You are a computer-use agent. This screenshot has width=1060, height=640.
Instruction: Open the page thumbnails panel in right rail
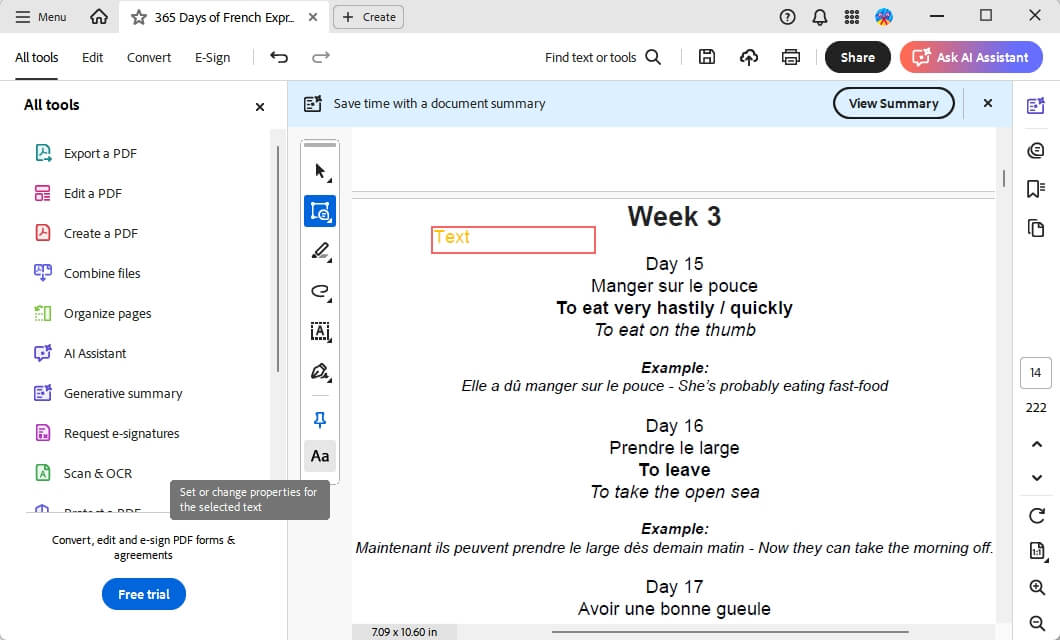[1036, 228]
